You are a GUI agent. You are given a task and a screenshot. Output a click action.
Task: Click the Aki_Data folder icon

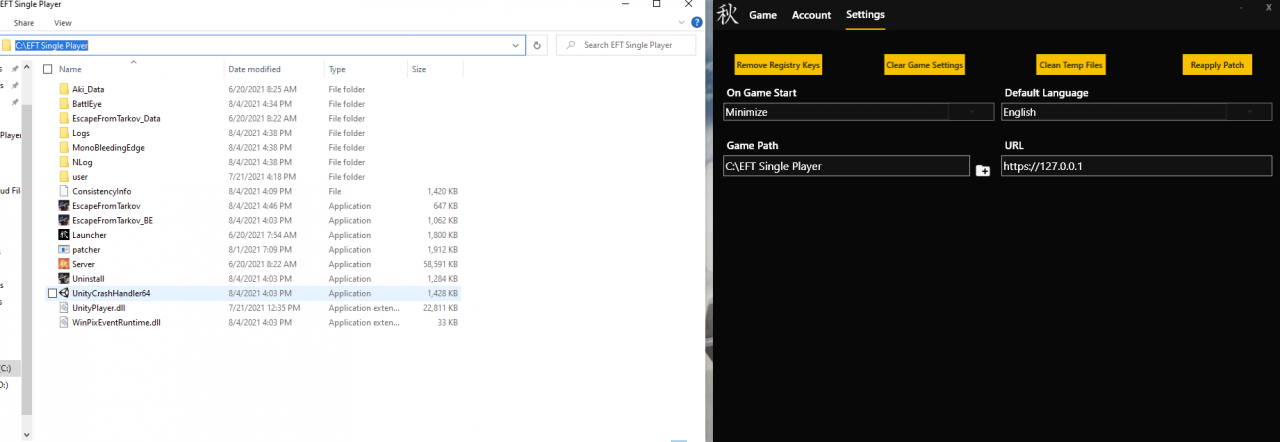[x=64, y=89]
